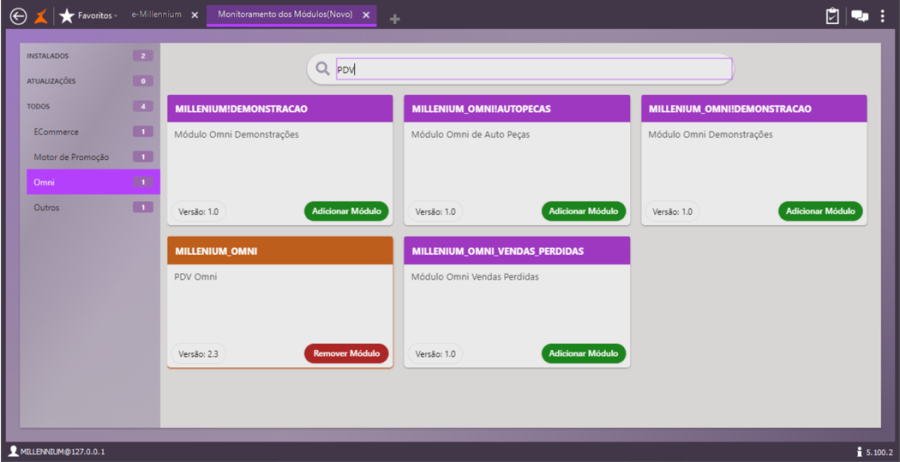Click the Favoritos star icon

click(x=67, y=16)
